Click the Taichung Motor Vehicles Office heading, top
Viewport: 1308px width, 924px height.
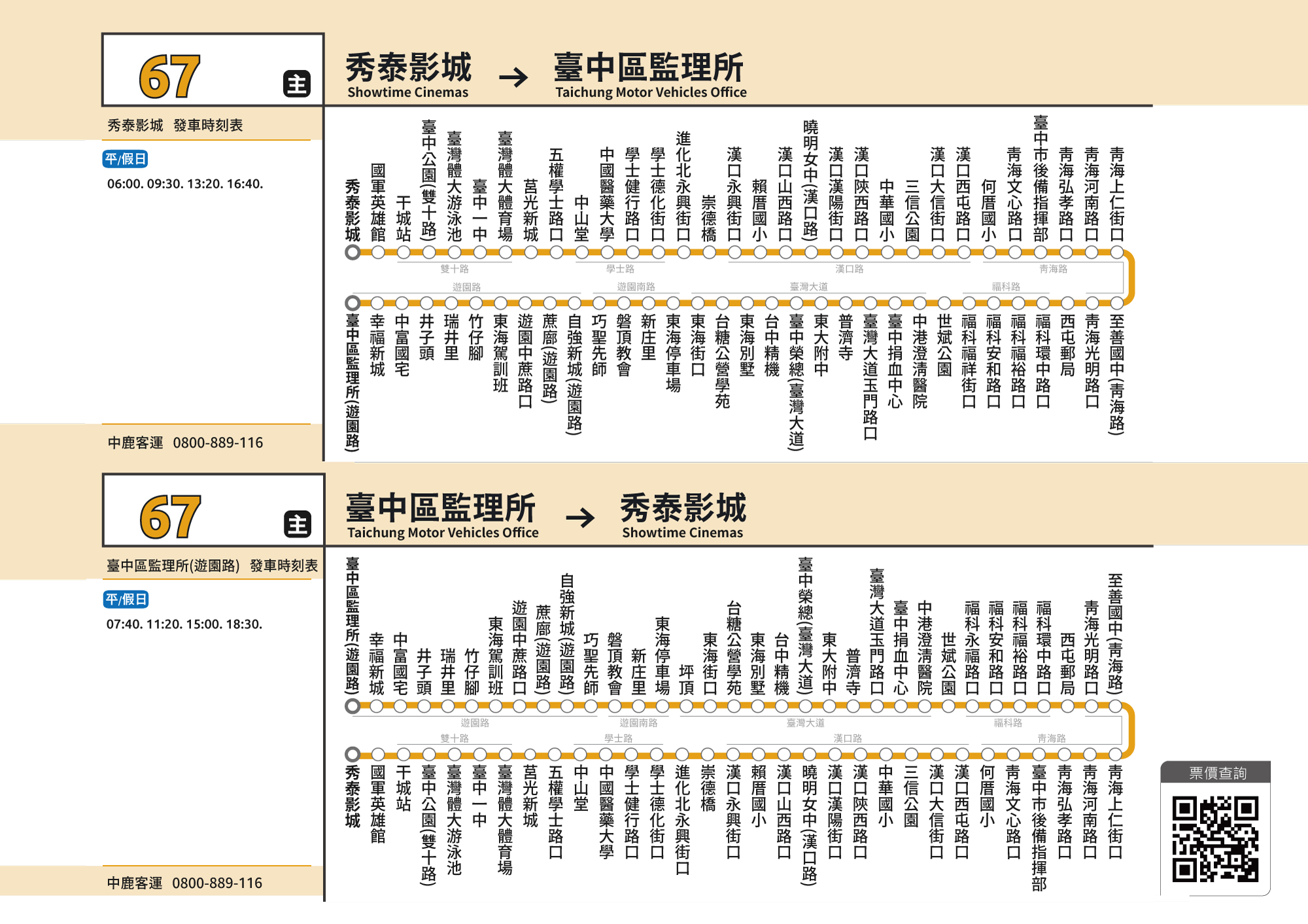pos(651,92)
